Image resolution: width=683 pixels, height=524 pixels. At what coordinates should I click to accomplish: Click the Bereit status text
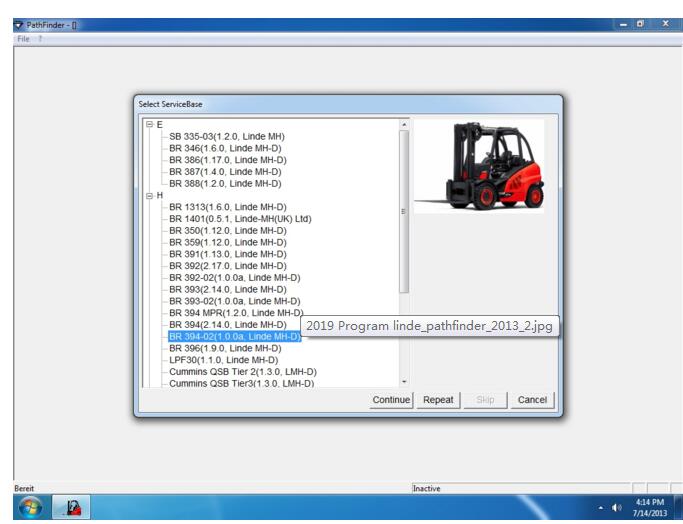pos(24,488)
